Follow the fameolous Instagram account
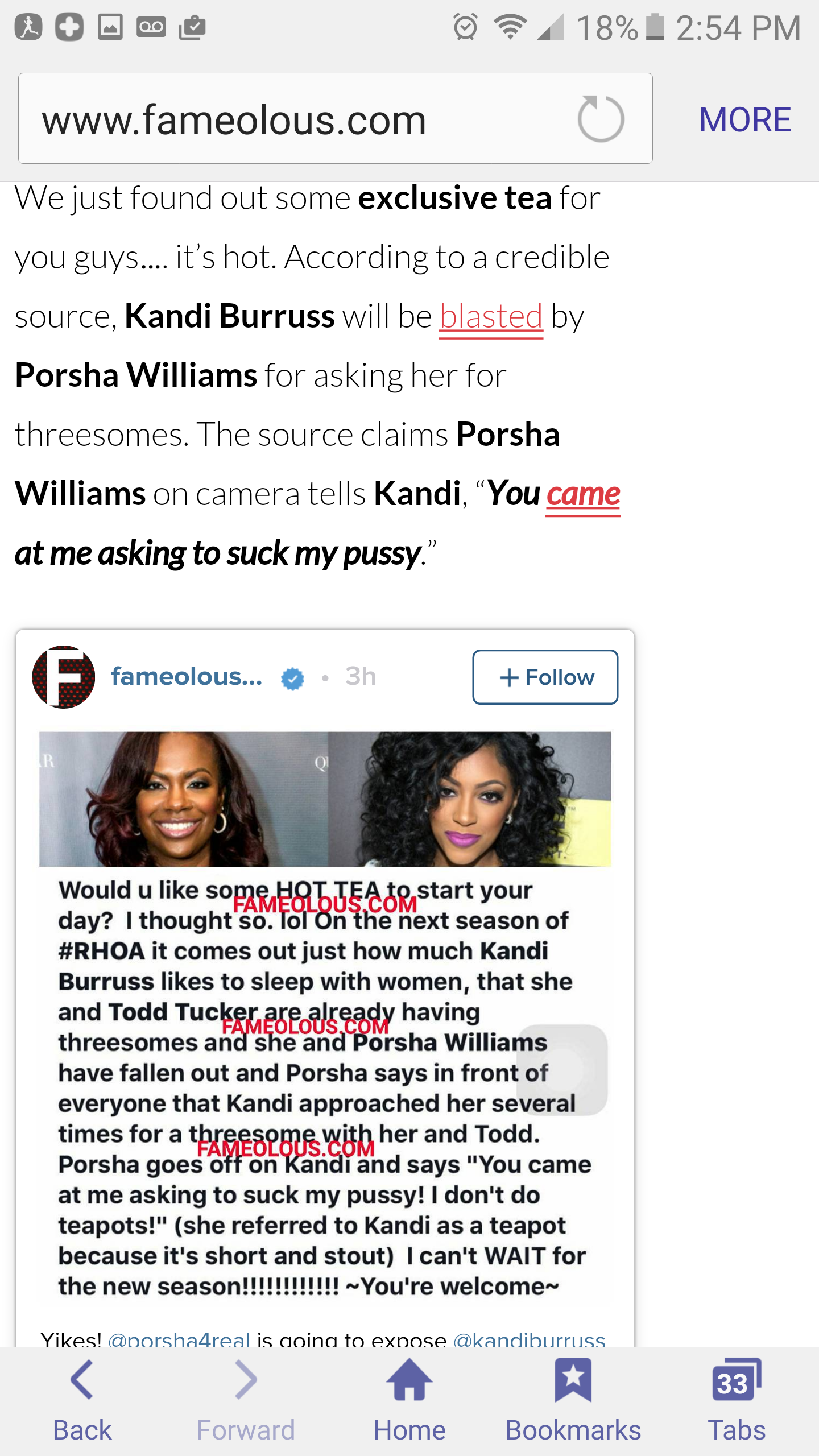The width and height of the screenshot is (819, 1456). click(545, 677)
